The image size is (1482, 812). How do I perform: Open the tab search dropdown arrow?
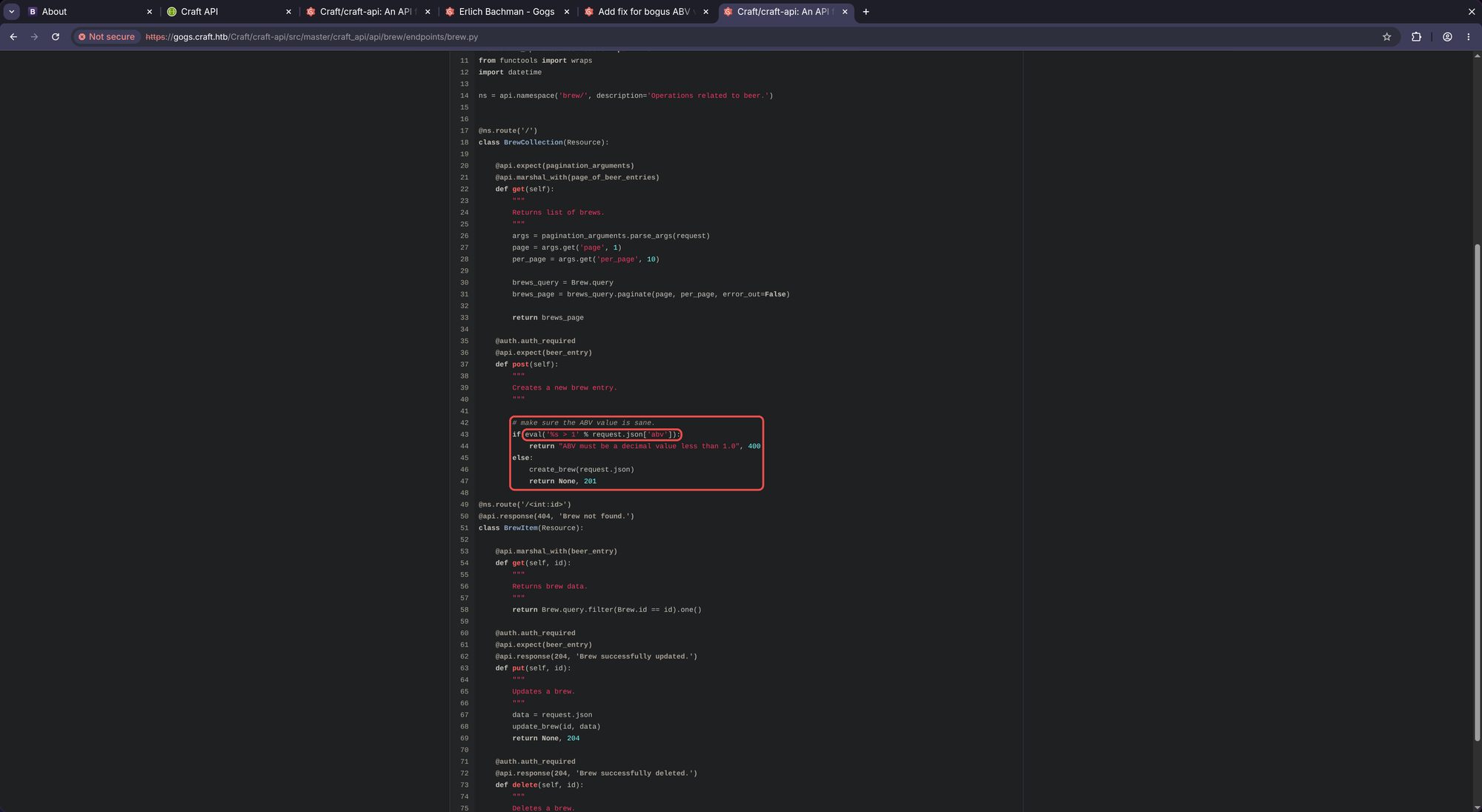tap(11, 12)
